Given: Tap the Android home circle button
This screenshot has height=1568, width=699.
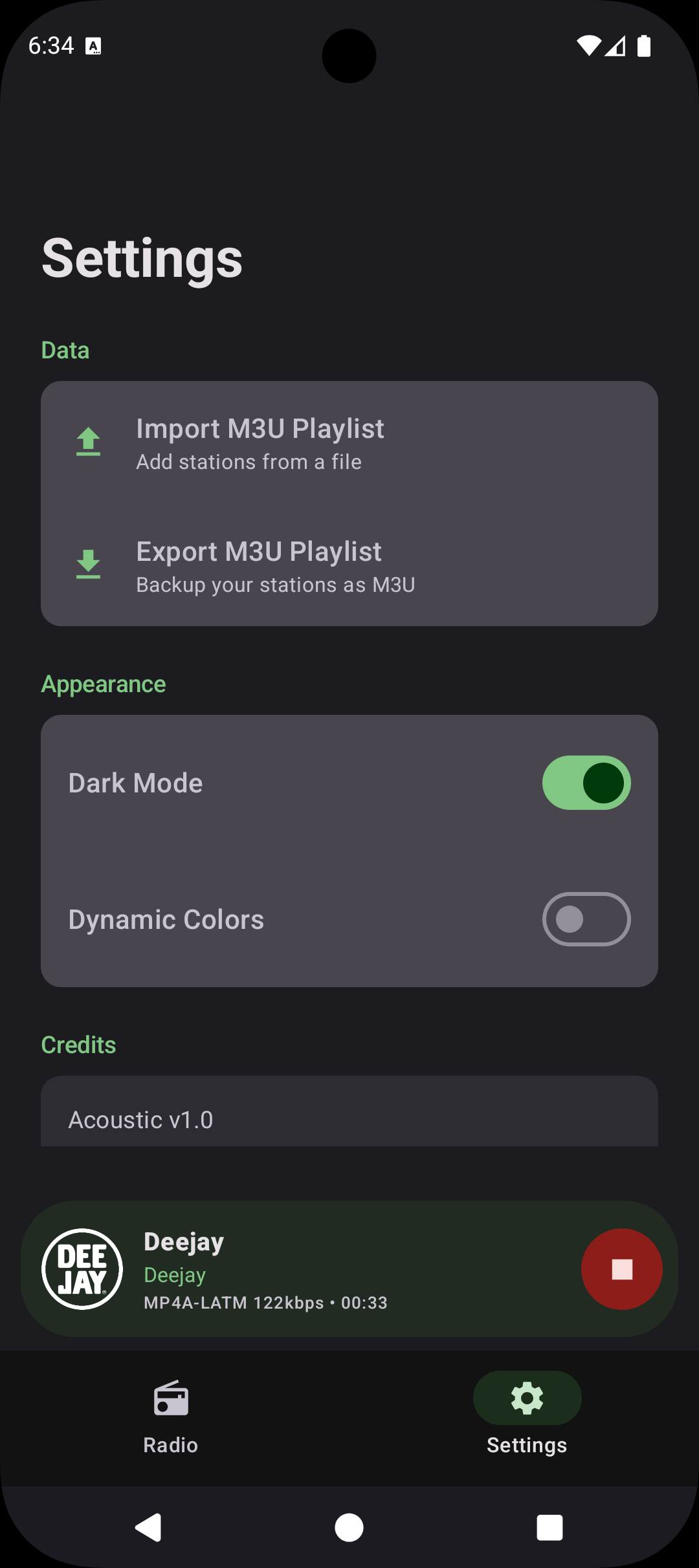Looking at the screenshot, I should click(349, 1528).
